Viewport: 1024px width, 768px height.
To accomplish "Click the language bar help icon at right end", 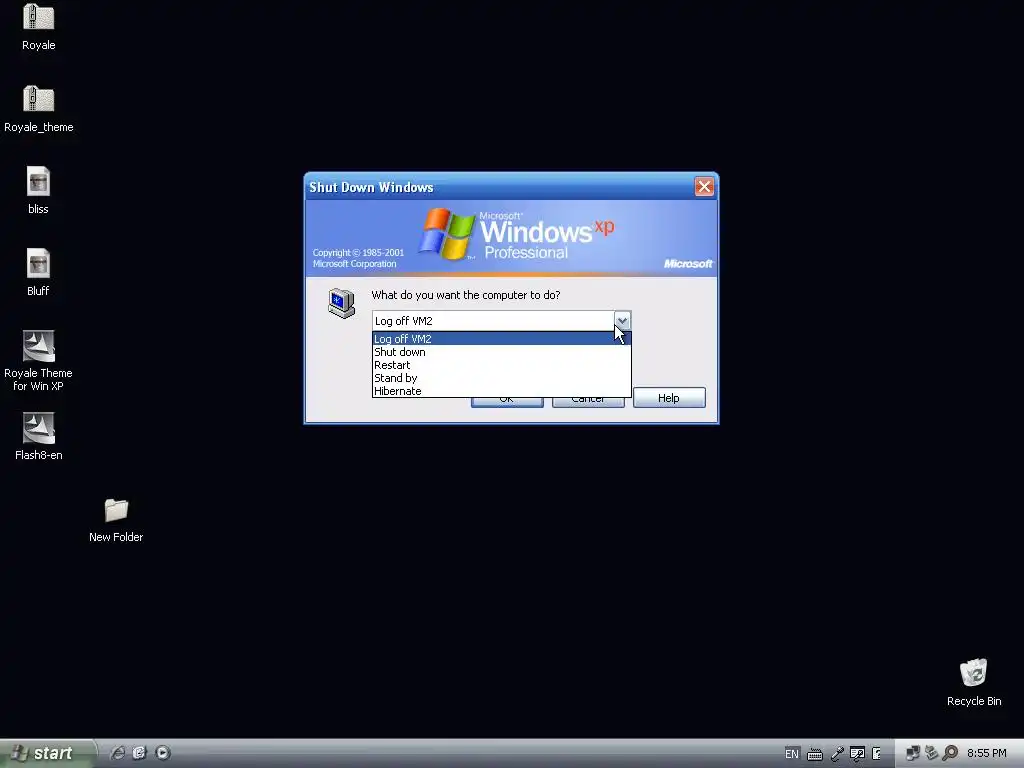I will (x=876, y=754).
